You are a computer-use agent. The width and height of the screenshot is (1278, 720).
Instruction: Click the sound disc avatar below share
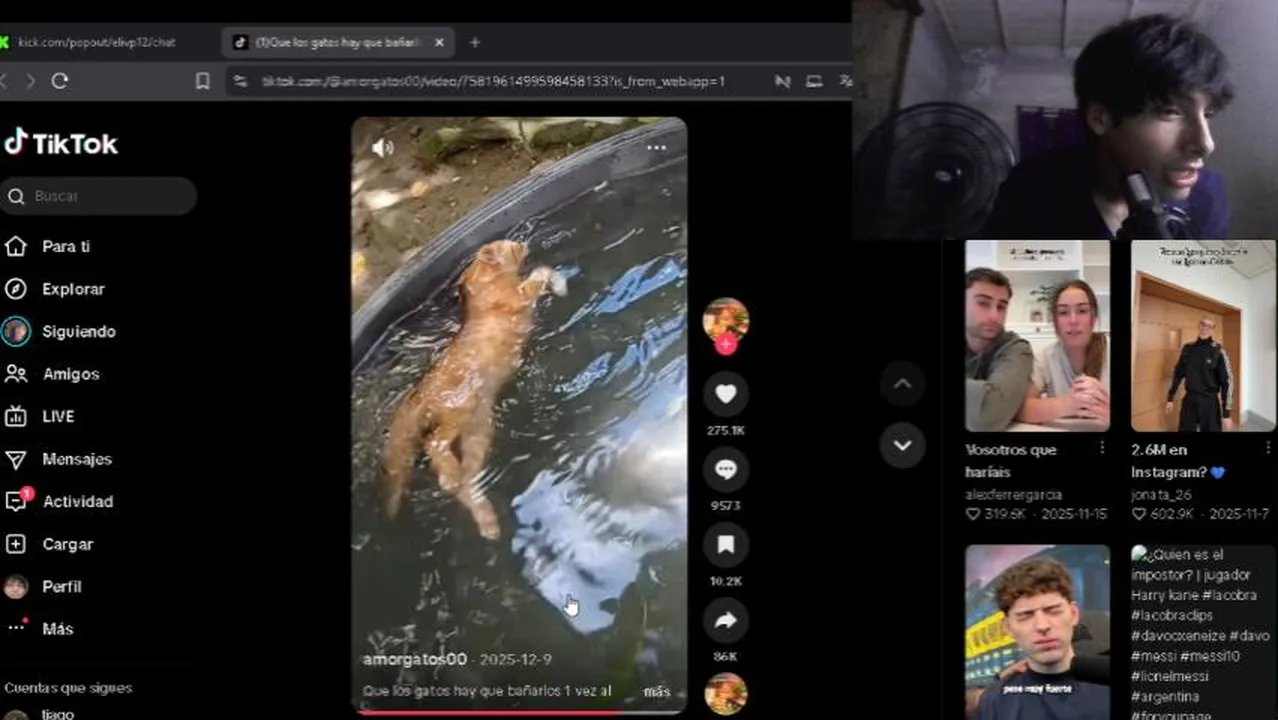tap(726, 694)
